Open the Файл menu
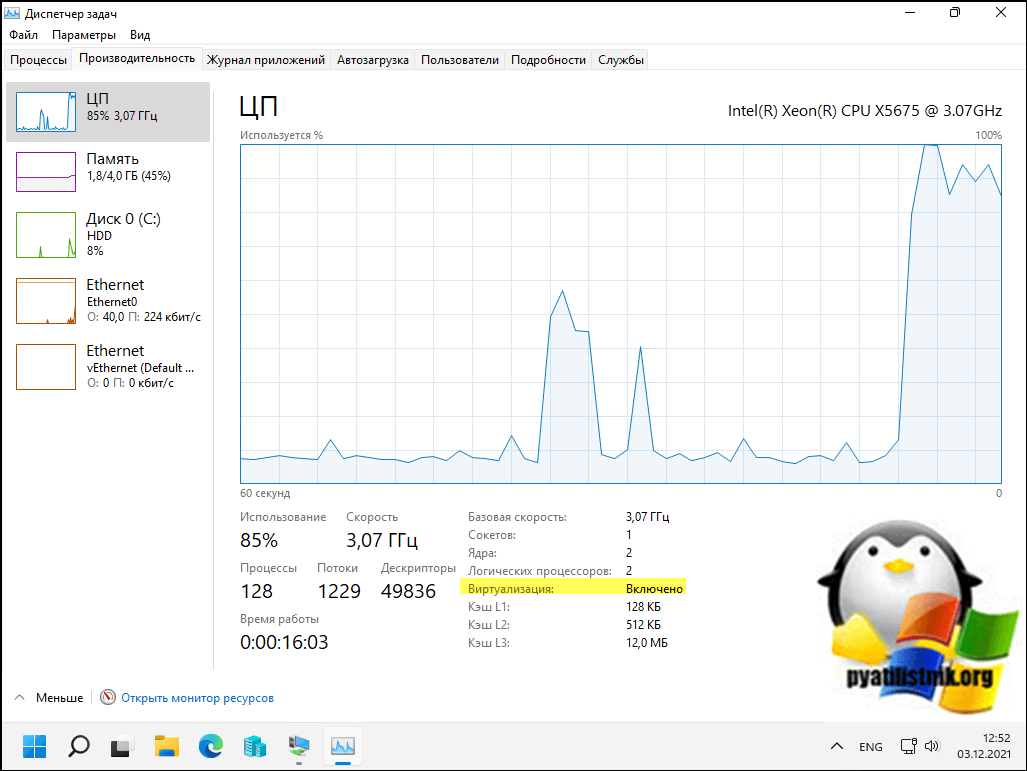This screenshot has width=1027, height=771. pyautogui.click(x=23, y=35)
